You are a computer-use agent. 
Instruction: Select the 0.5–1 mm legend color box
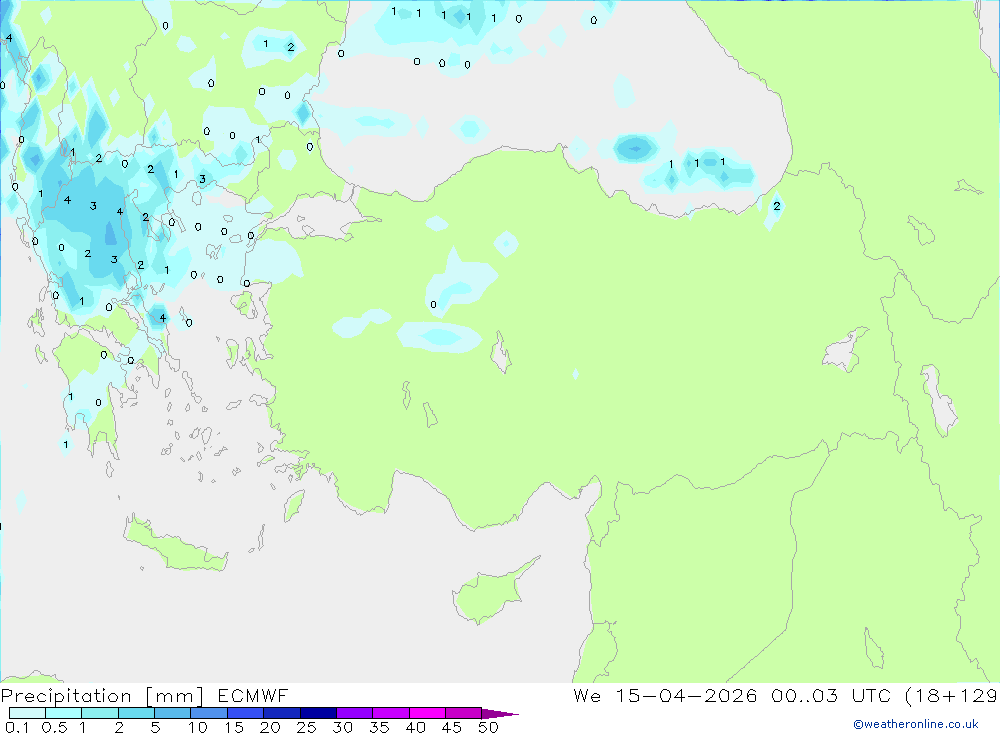(64, 713)
